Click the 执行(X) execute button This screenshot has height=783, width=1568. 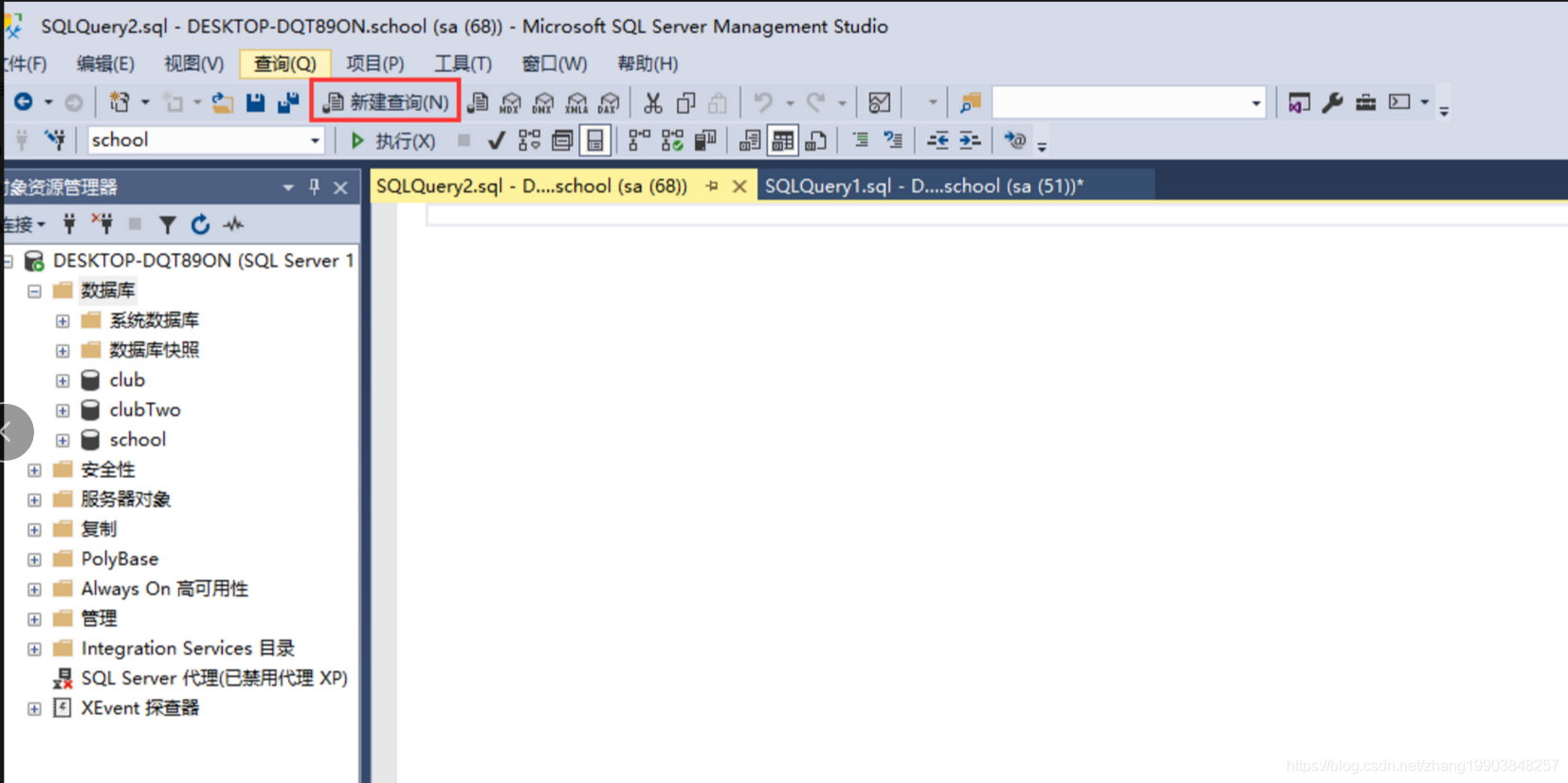coord(392,141)
